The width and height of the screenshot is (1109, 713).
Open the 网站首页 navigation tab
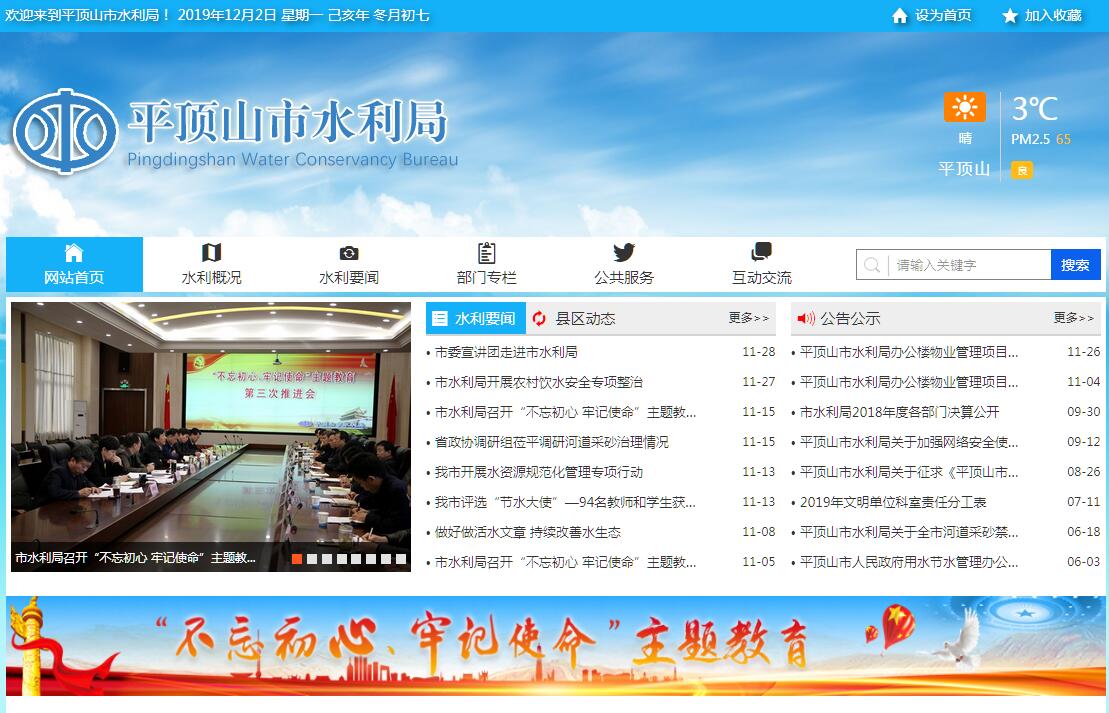tap(74, 265)
